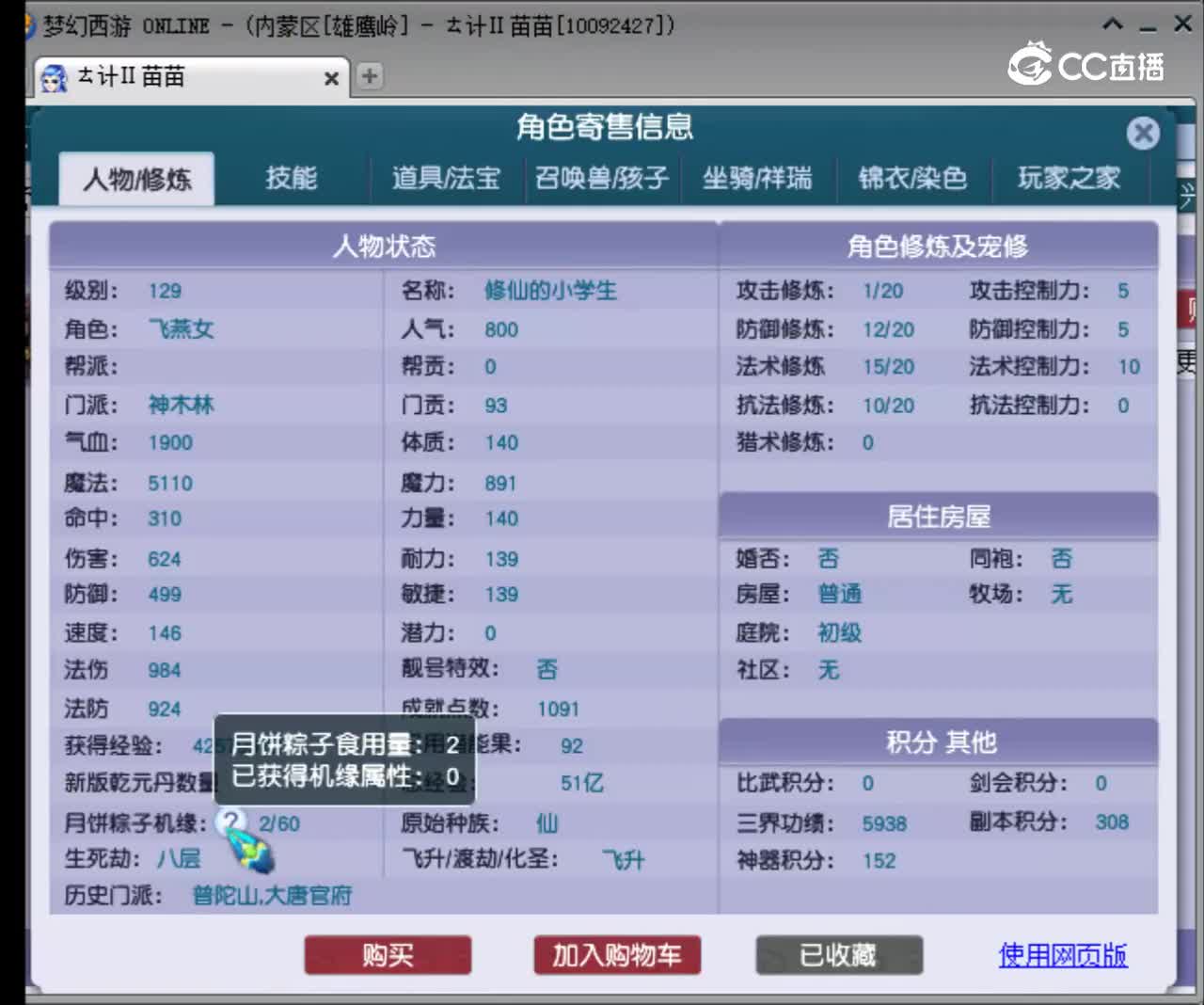Open the 使用网页版 link
The image size is (1204, 1005).
click(x=1062, y=954)
